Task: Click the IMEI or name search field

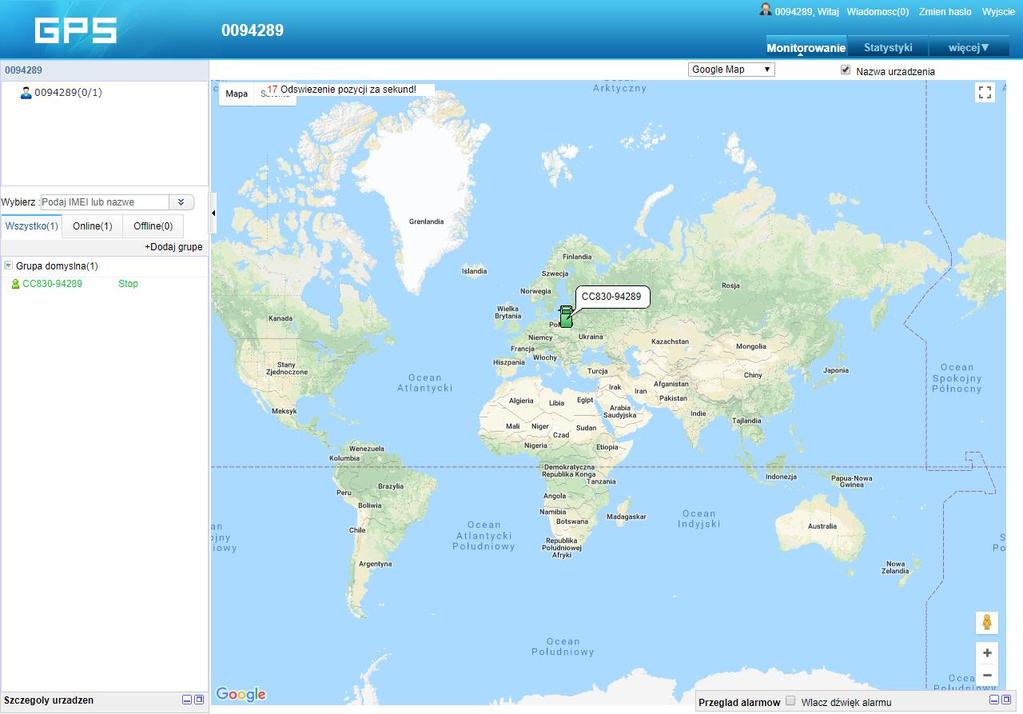Action: coord(104,202)
